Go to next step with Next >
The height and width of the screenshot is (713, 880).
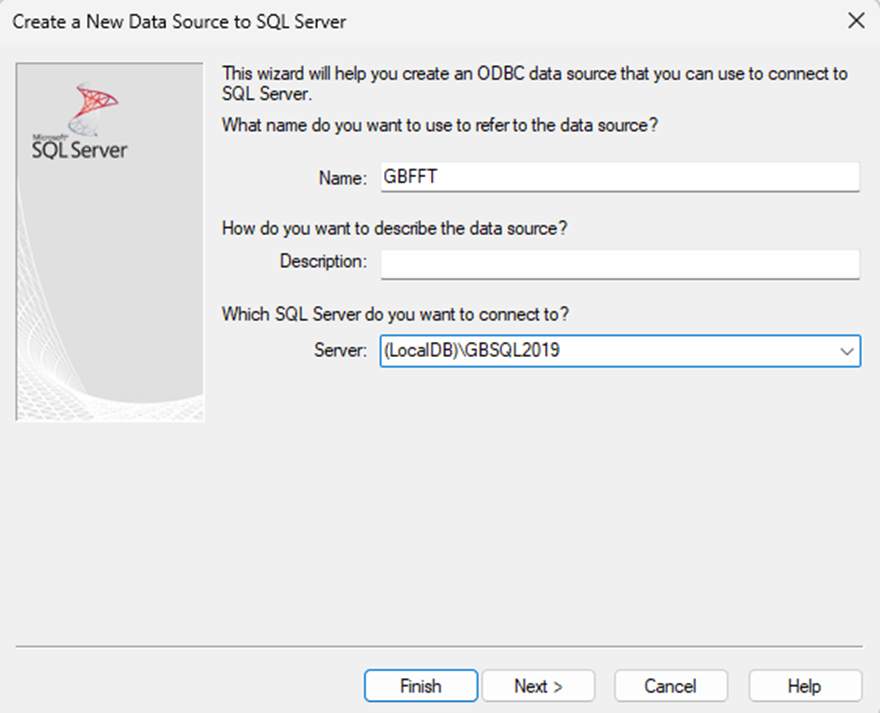point(538,686)
